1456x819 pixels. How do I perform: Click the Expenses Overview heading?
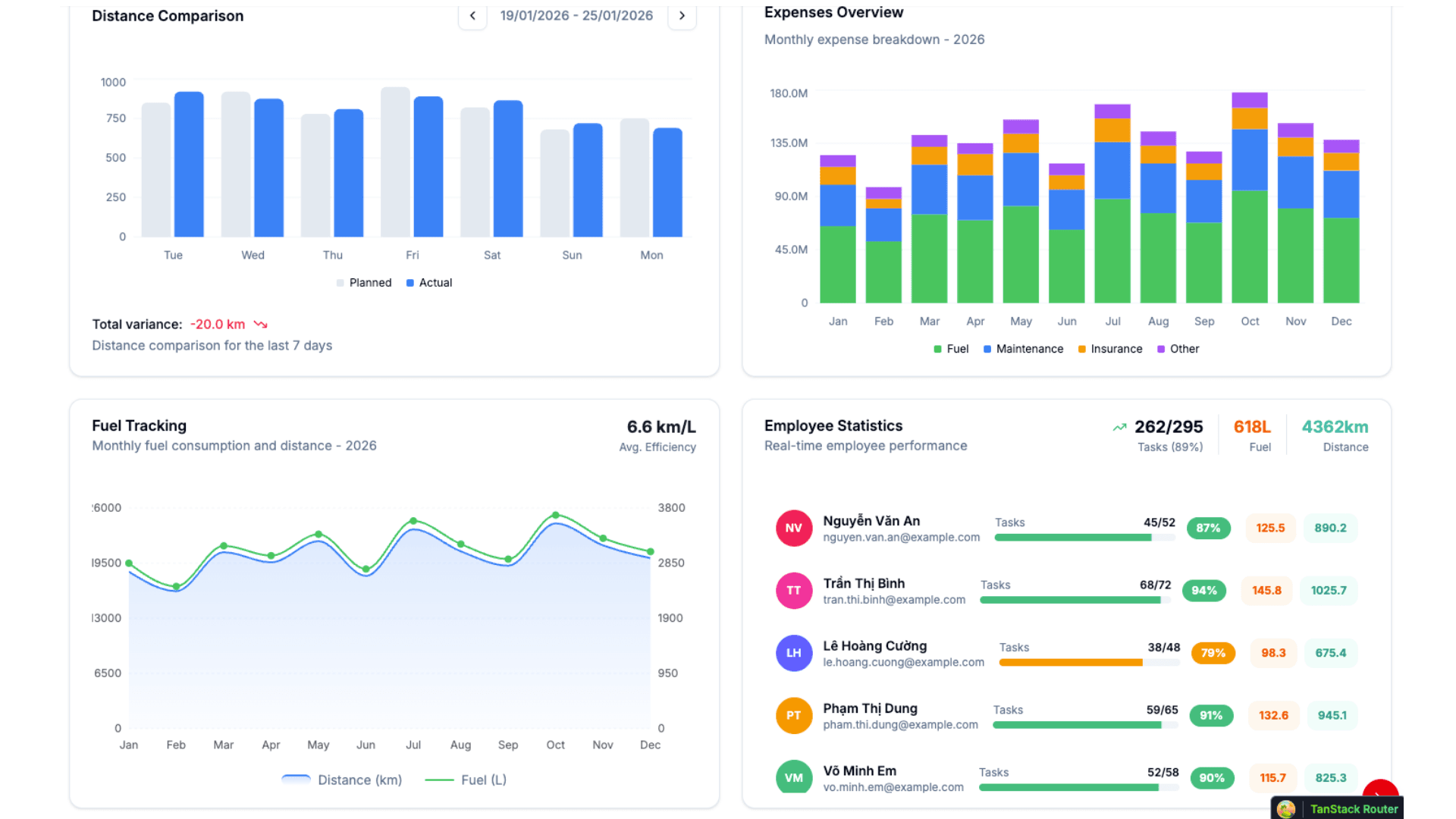[833, 12]
